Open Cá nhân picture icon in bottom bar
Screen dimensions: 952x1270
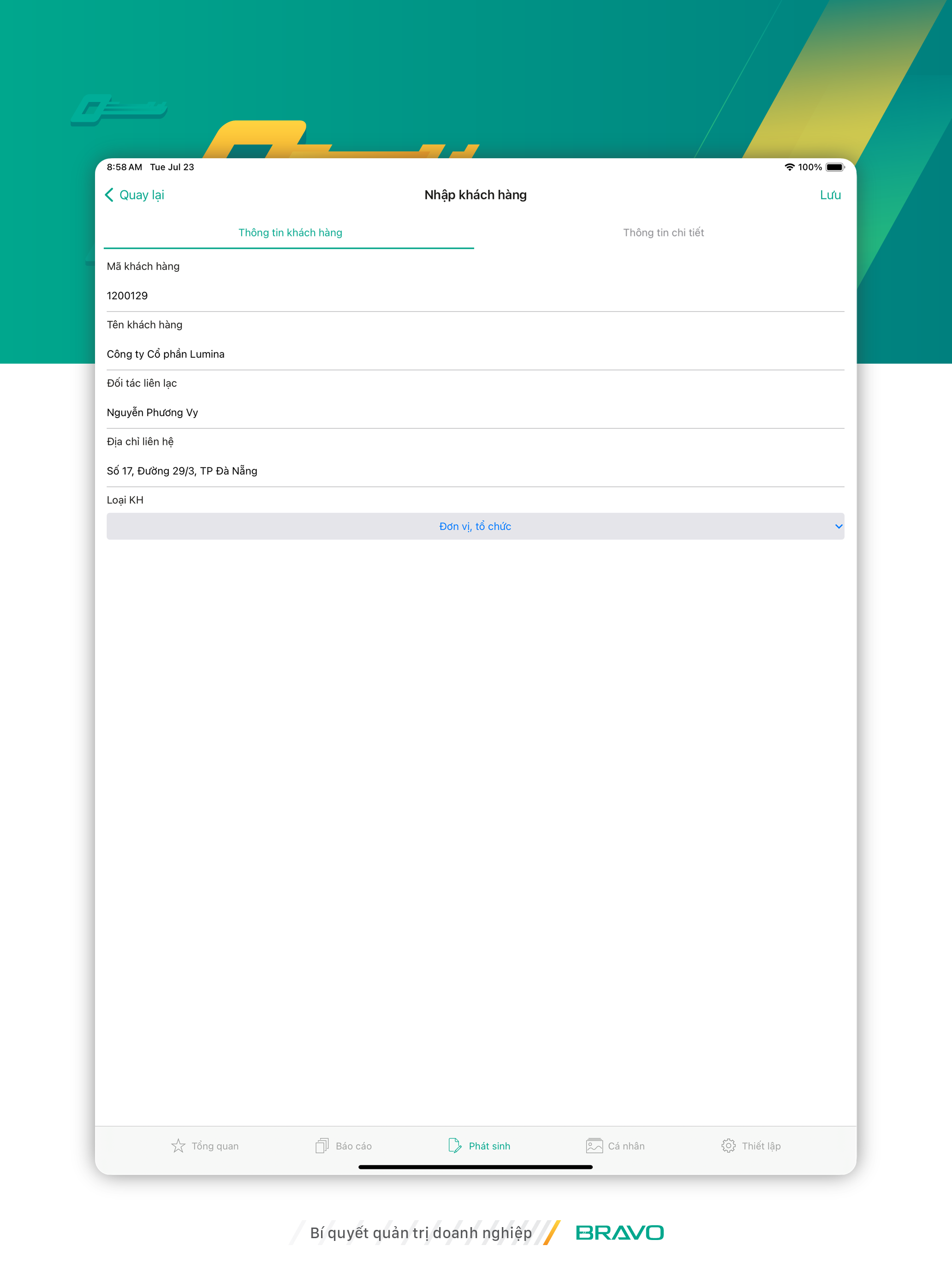[x=594, y=1146]
